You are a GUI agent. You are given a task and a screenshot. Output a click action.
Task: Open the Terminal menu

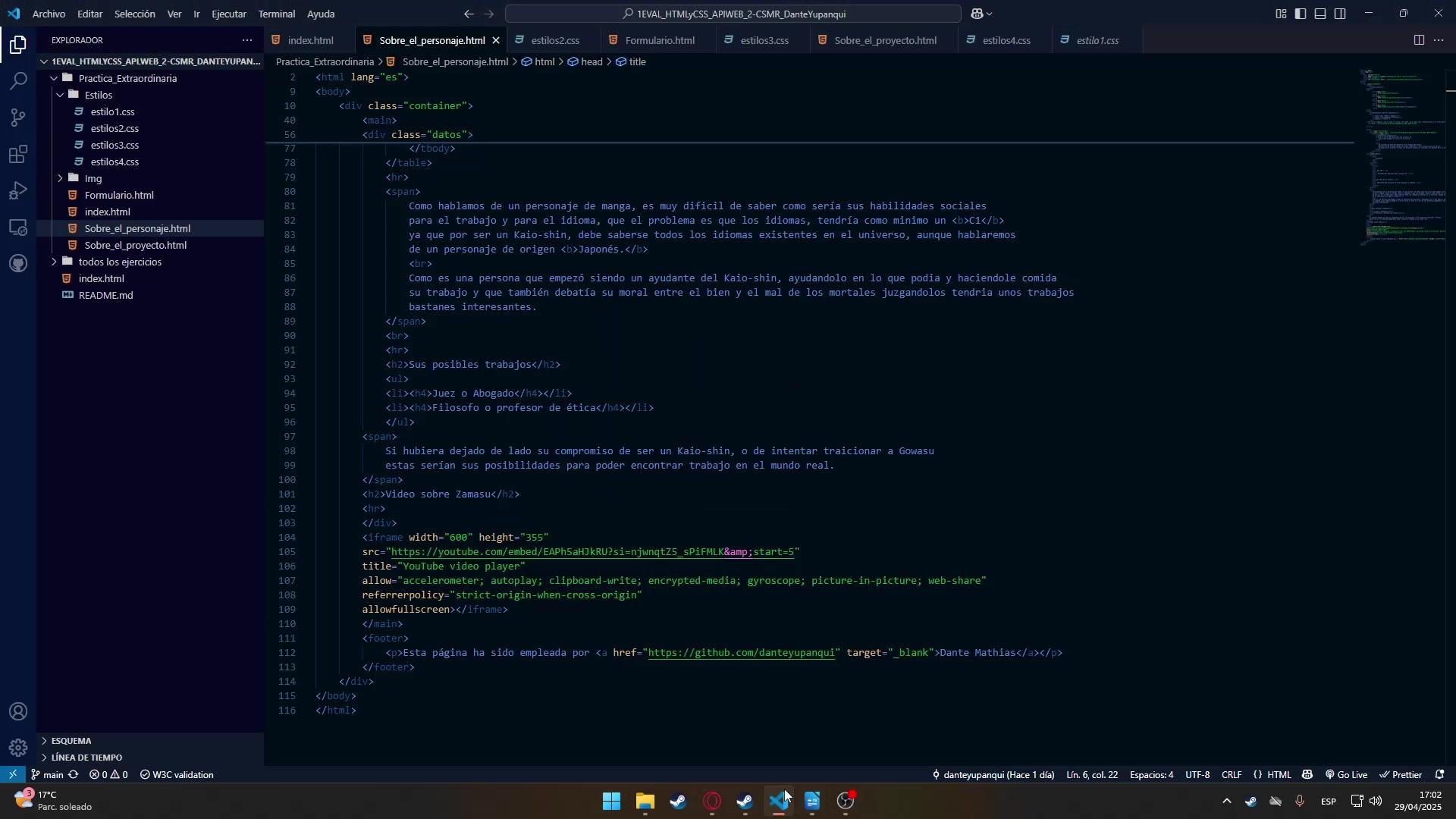pyautogui.click(x=276, y=14)
